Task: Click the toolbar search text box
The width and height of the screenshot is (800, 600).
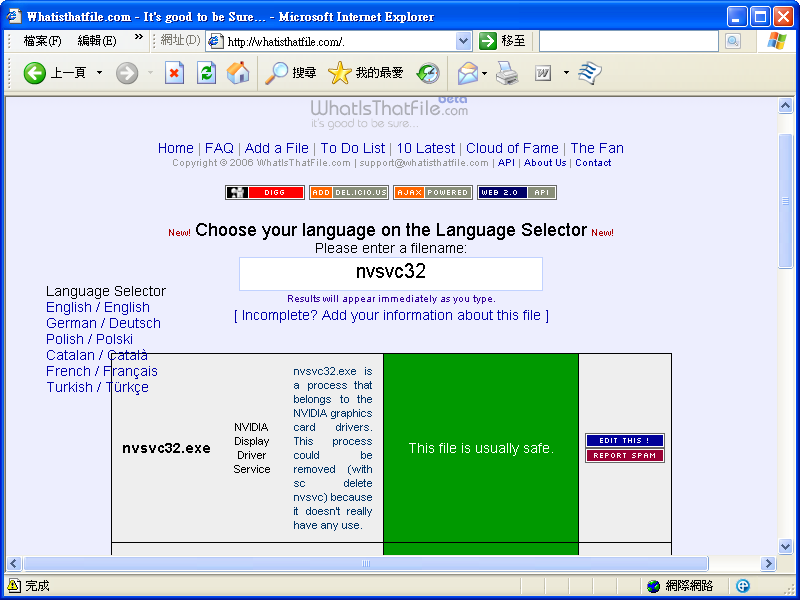Action: tap(629, 41)
